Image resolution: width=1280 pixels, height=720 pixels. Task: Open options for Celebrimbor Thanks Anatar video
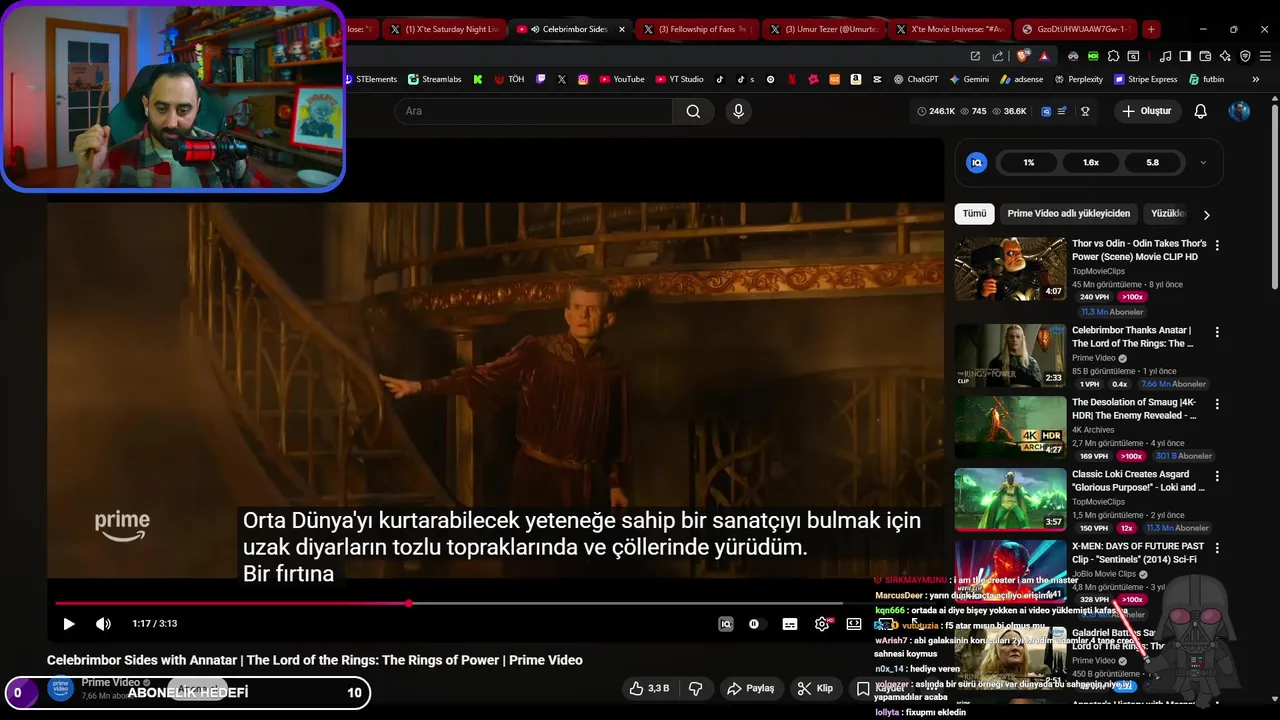click(x=1217, y=332)
